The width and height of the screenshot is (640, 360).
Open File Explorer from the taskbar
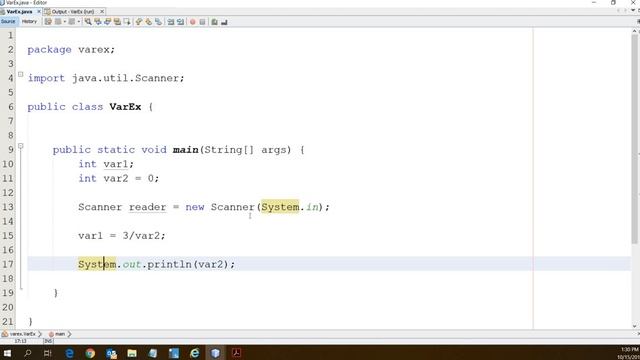click(x=132, y=353)
